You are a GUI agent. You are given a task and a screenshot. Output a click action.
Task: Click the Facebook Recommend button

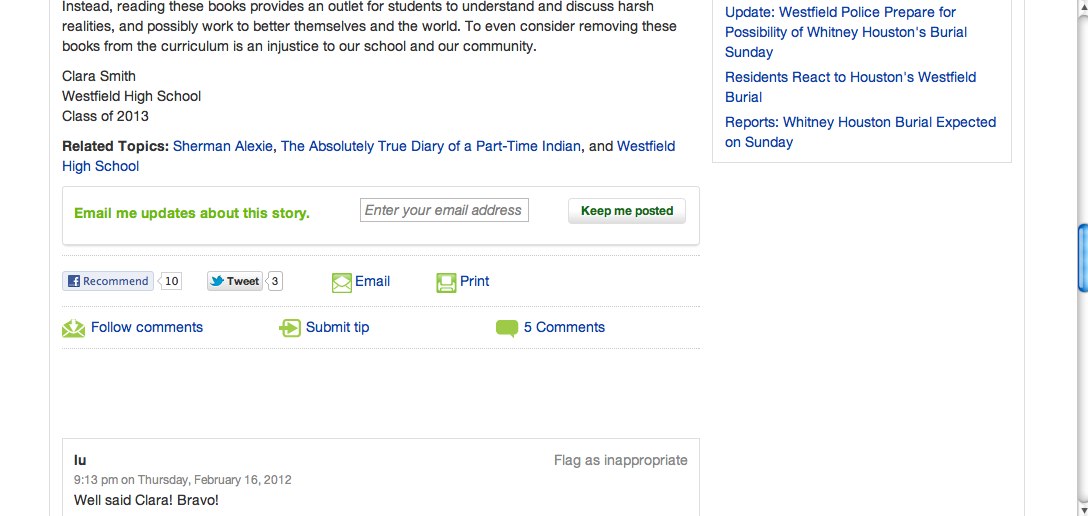click(108, 281)
